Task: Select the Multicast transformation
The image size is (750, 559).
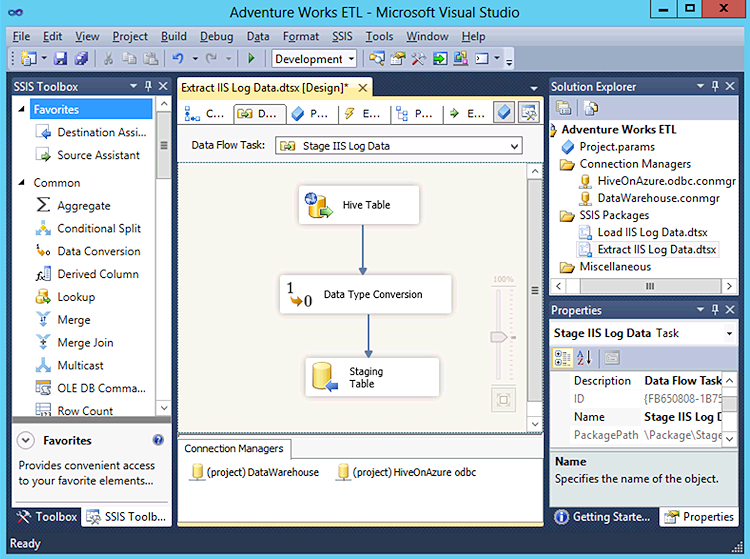Action: [x=70, y=366]
